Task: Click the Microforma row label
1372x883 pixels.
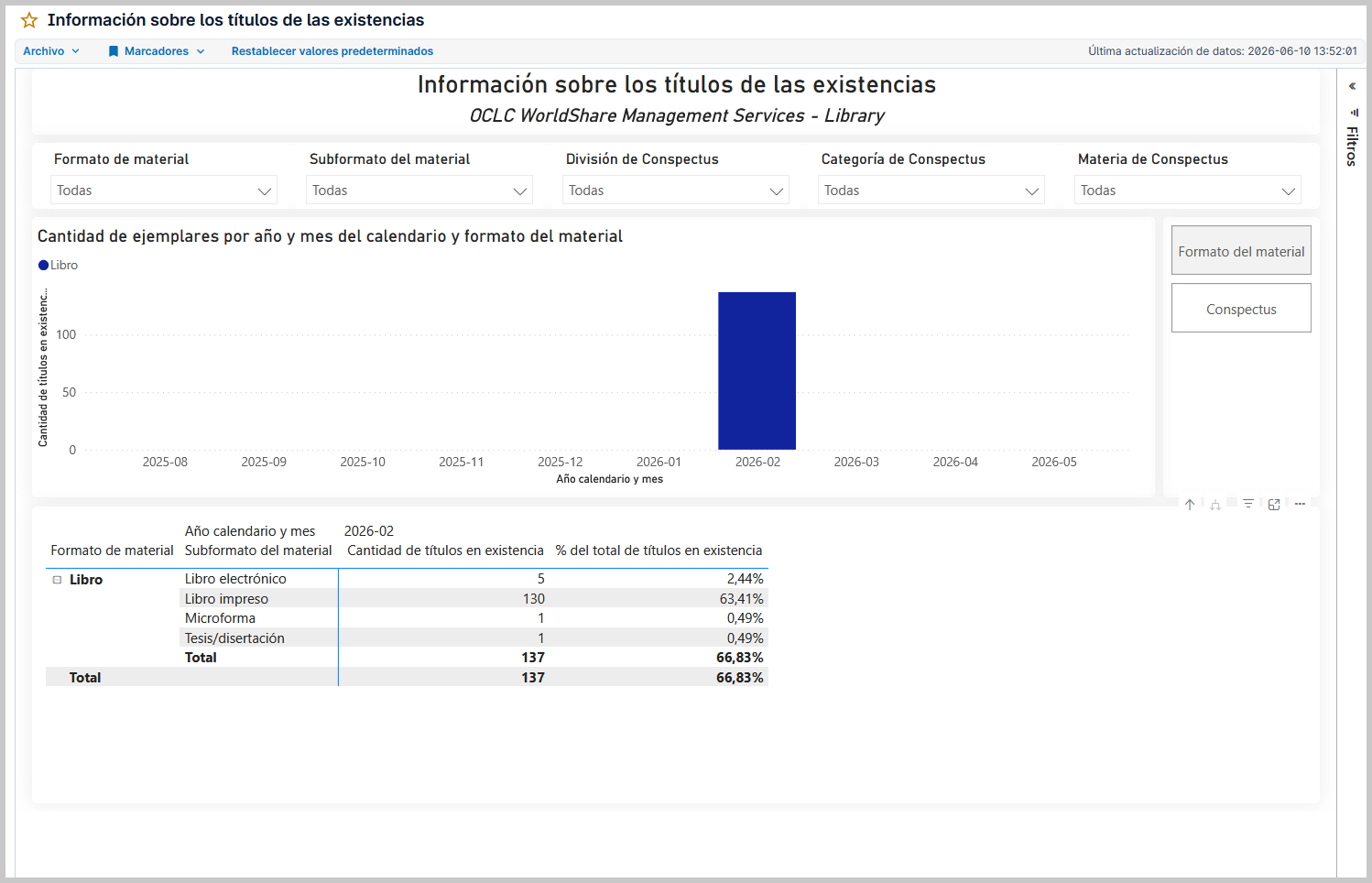Action: click(220, 618)
